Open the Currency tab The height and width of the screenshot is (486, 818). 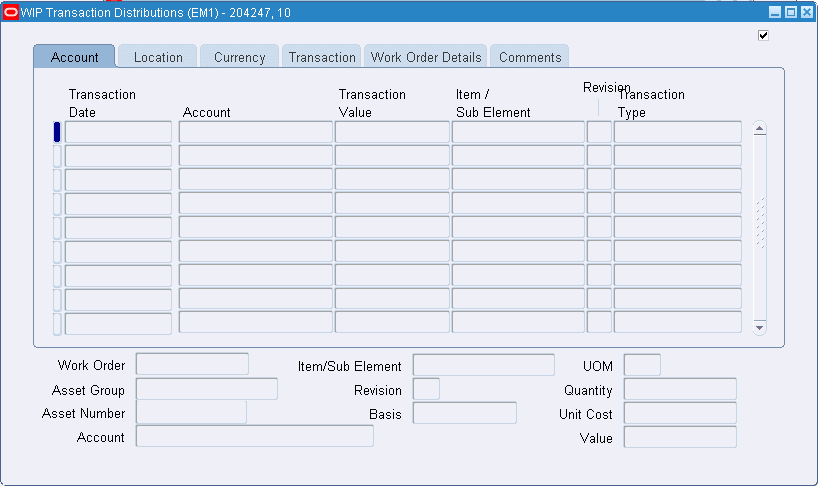click(x=239, y=57)
